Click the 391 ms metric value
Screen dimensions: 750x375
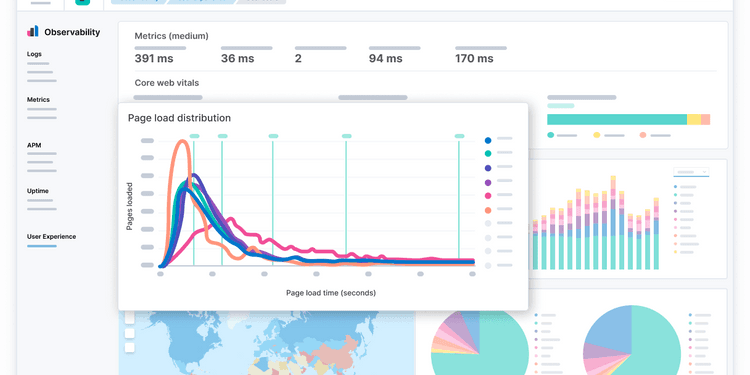pyautogui.click(x=154, y=59)
